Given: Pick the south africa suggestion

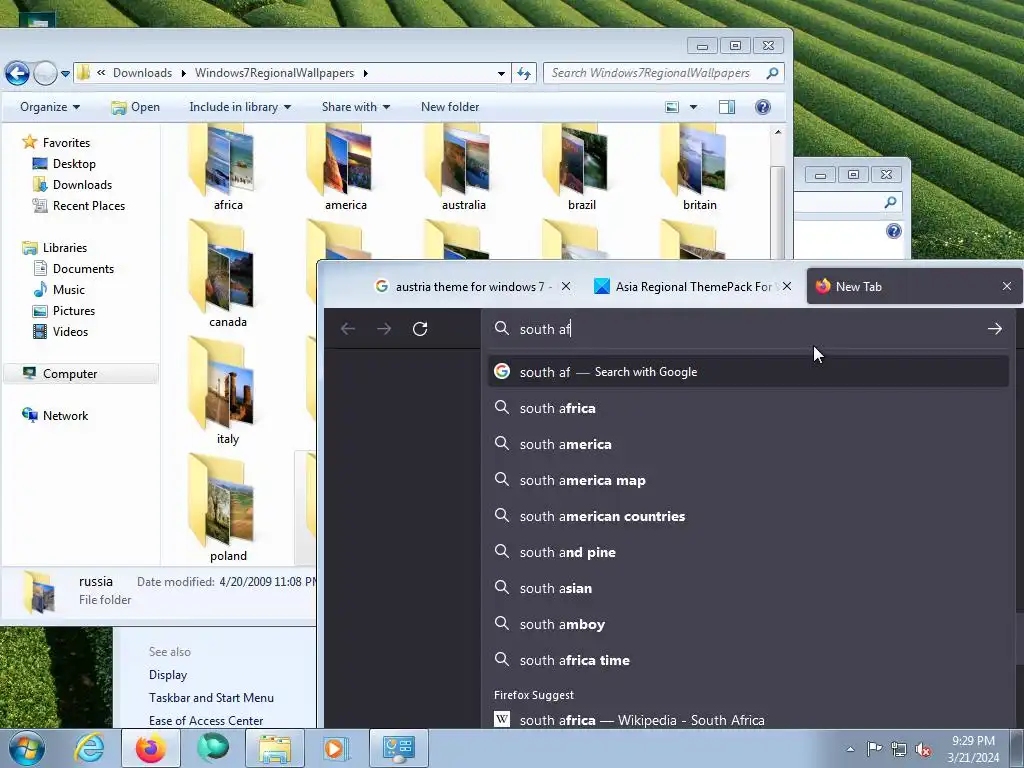Looking at the screenshot, I should pos(748,408).
